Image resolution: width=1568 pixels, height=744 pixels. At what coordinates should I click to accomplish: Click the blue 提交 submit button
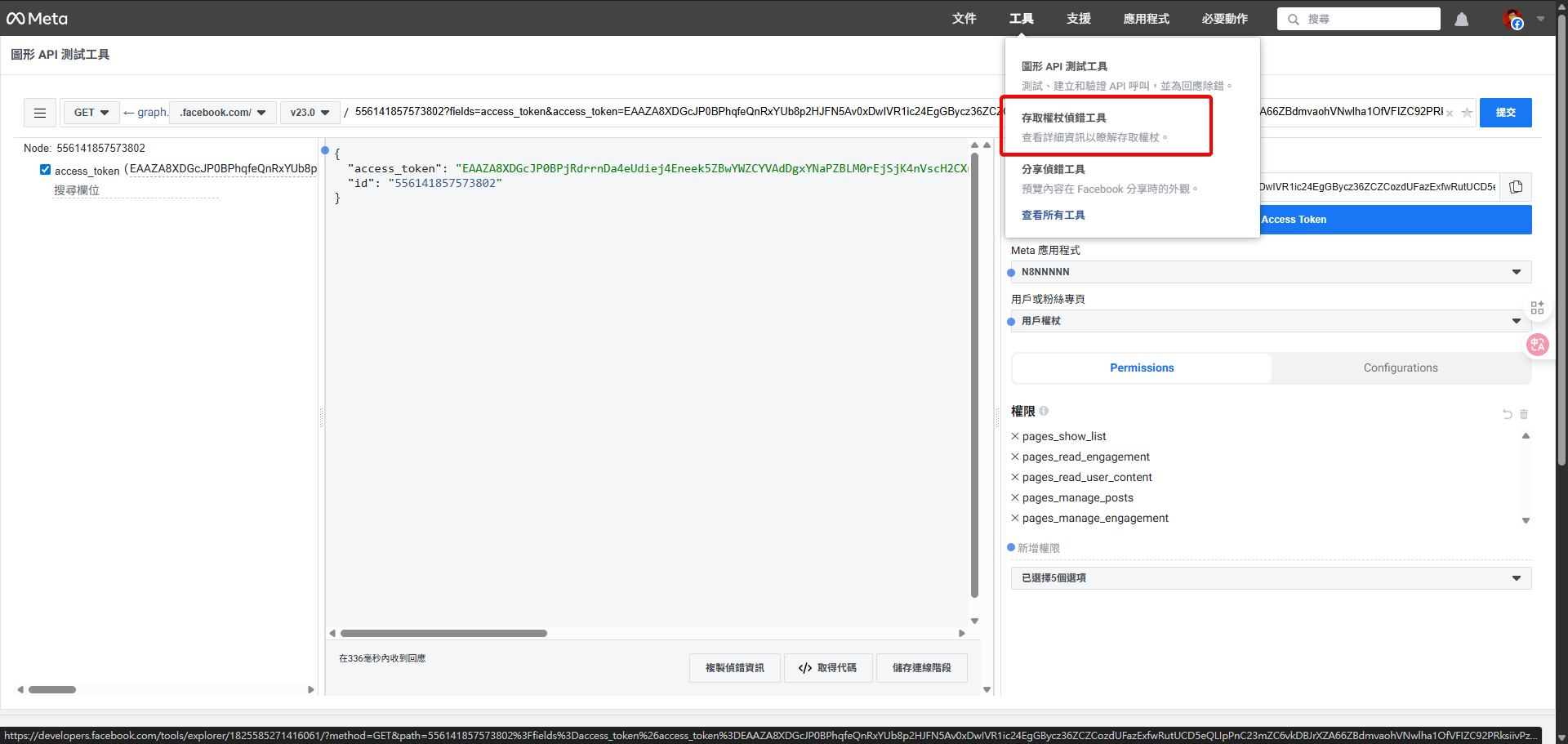1506,113
